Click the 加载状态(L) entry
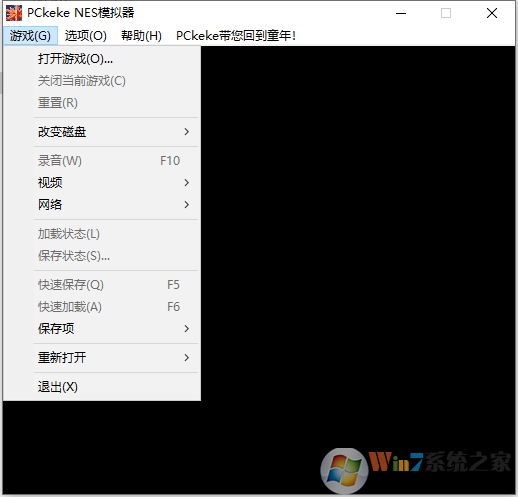This screenshot has height=497, width=518. coord(102,234)
